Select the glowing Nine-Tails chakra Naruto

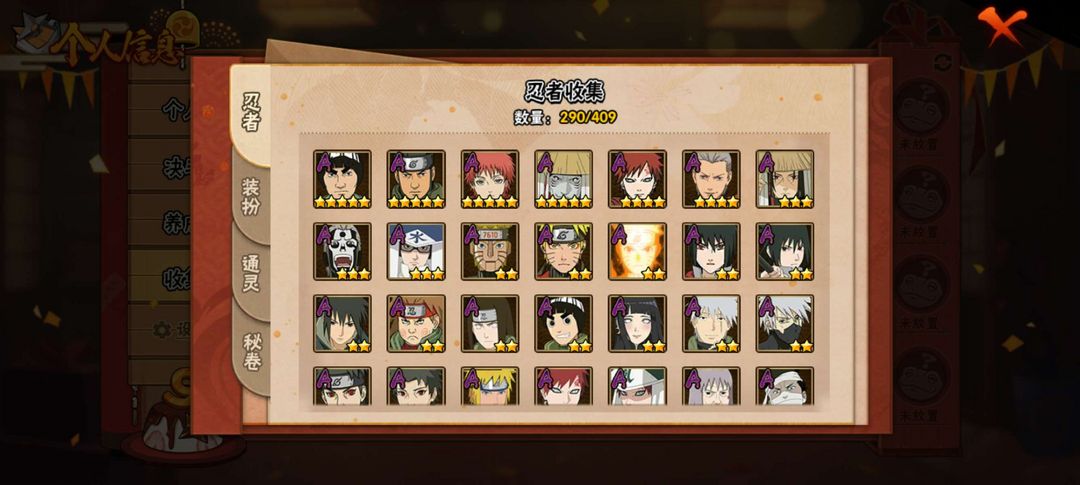pyautogui.click(x=637, y=251)
